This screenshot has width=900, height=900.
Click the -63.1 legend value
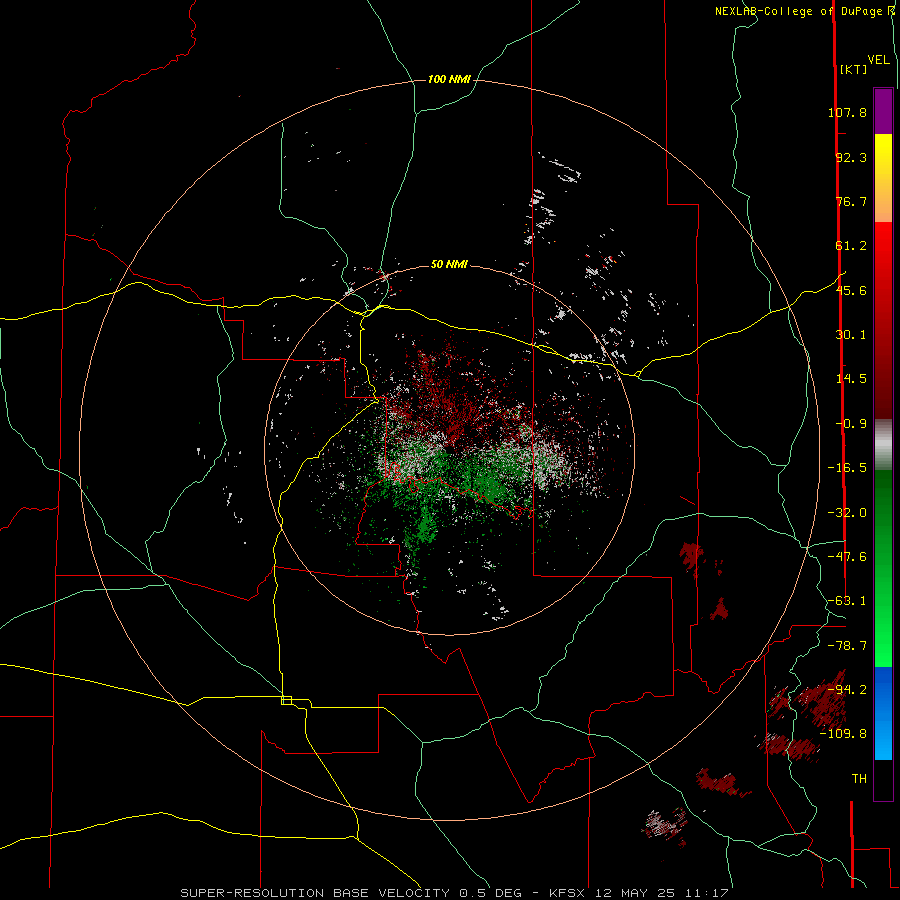point(847,601)
